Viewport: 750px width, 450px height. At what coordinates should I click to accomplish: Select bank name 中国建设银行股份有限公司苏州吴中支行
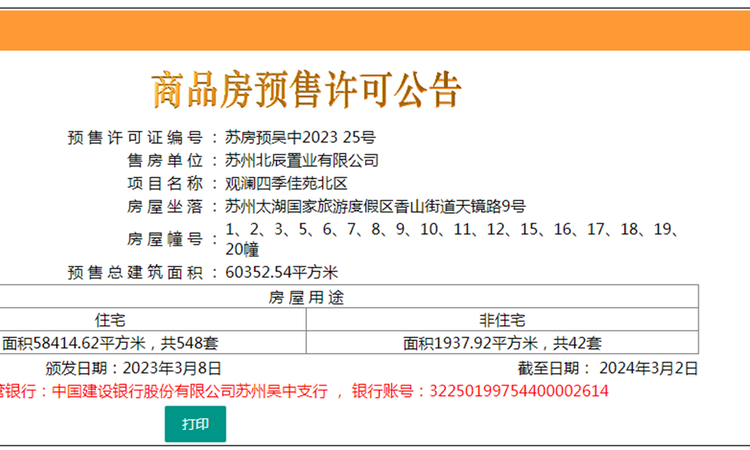[190, 391]
